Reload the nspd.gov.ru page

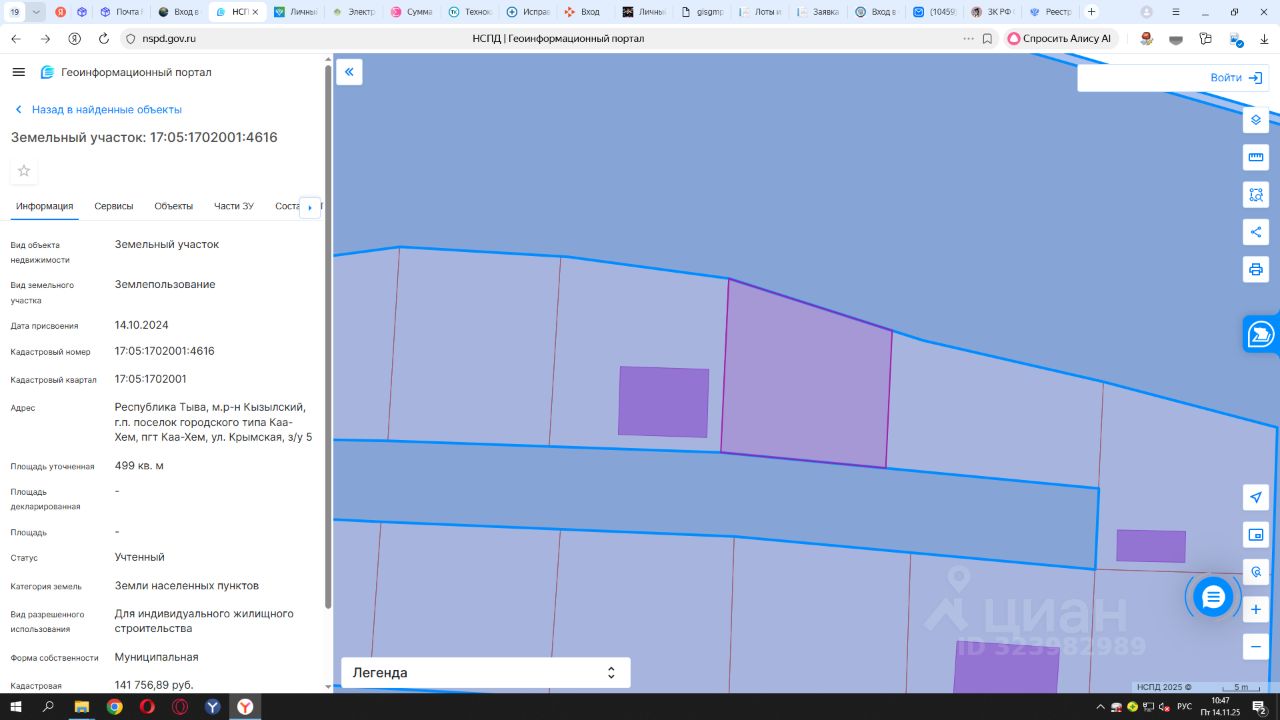point(104,39)
